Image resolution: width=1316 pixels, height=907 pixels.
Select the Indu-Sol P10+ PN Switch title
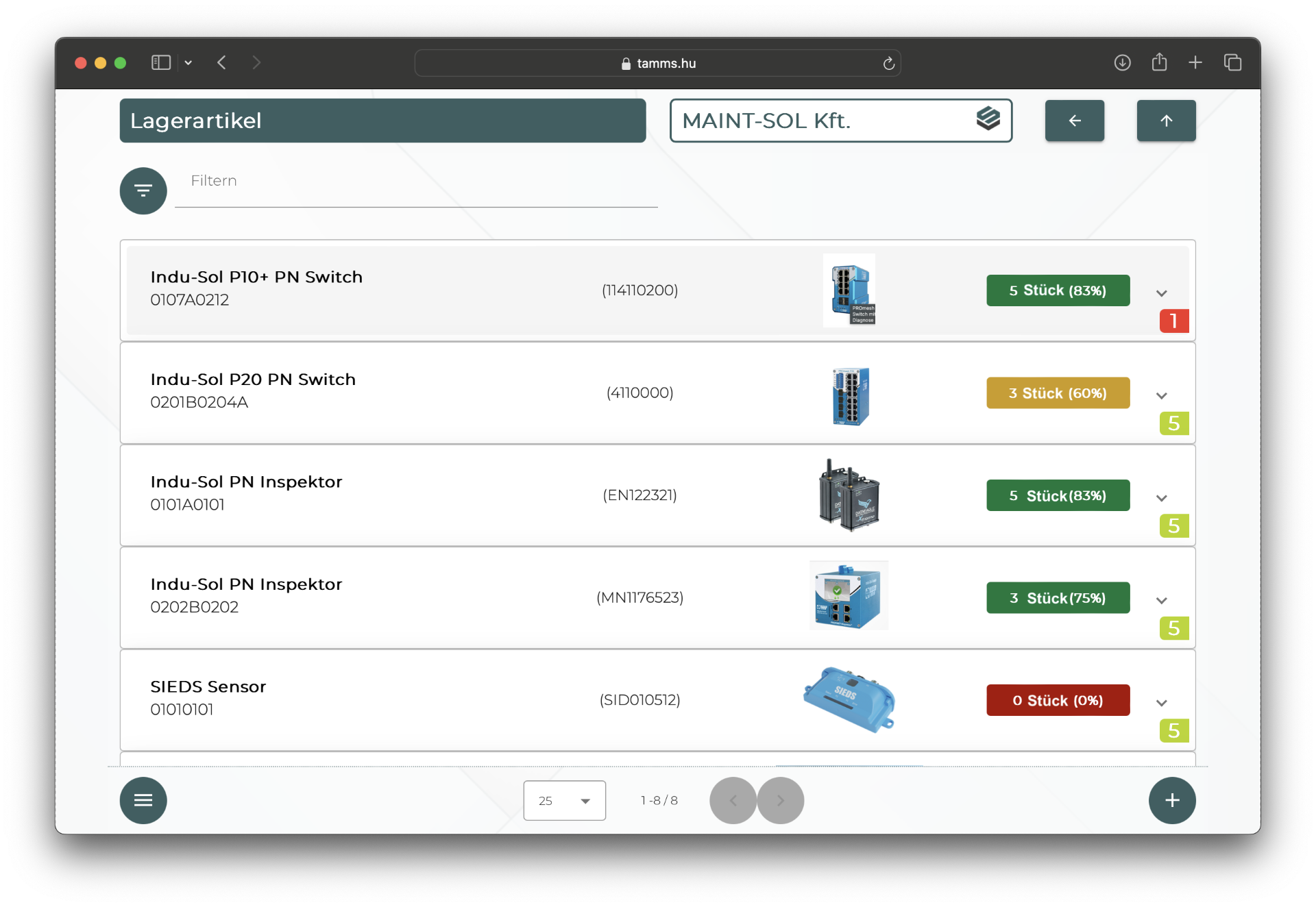(x=256, y=277)
